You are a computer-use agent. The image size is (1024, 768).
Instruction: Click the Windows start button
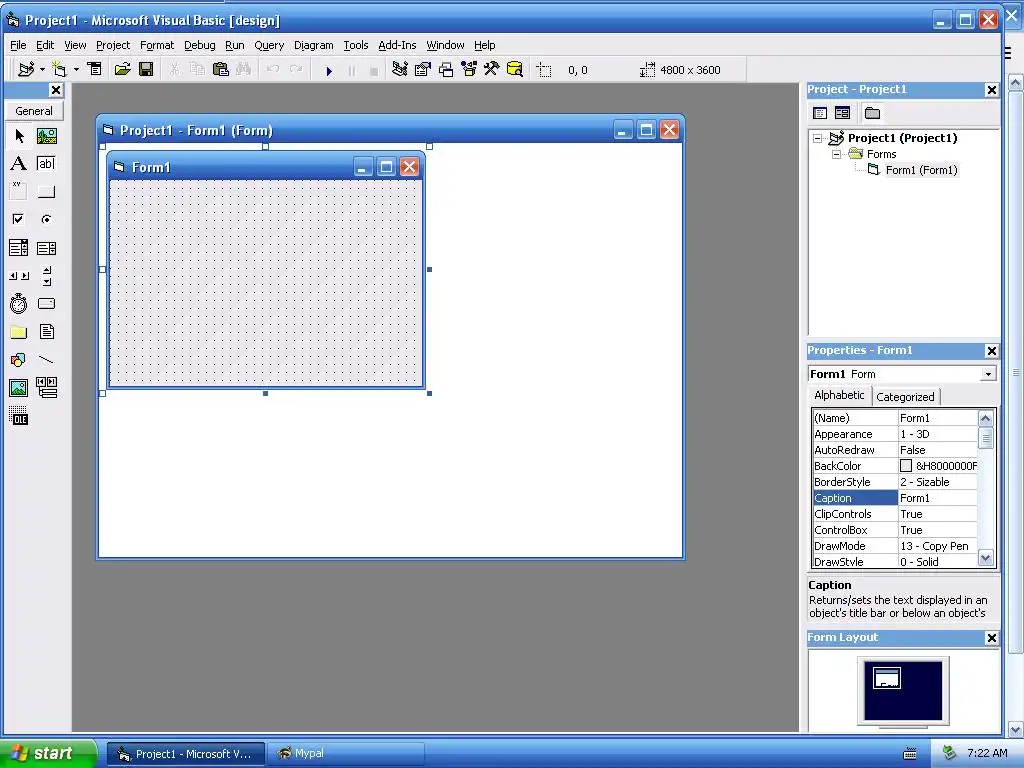[x=47, y=754]
